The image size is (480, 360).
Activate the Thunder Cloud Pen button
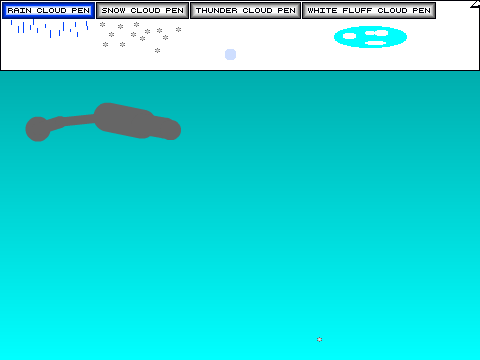(x=246, y=11)
